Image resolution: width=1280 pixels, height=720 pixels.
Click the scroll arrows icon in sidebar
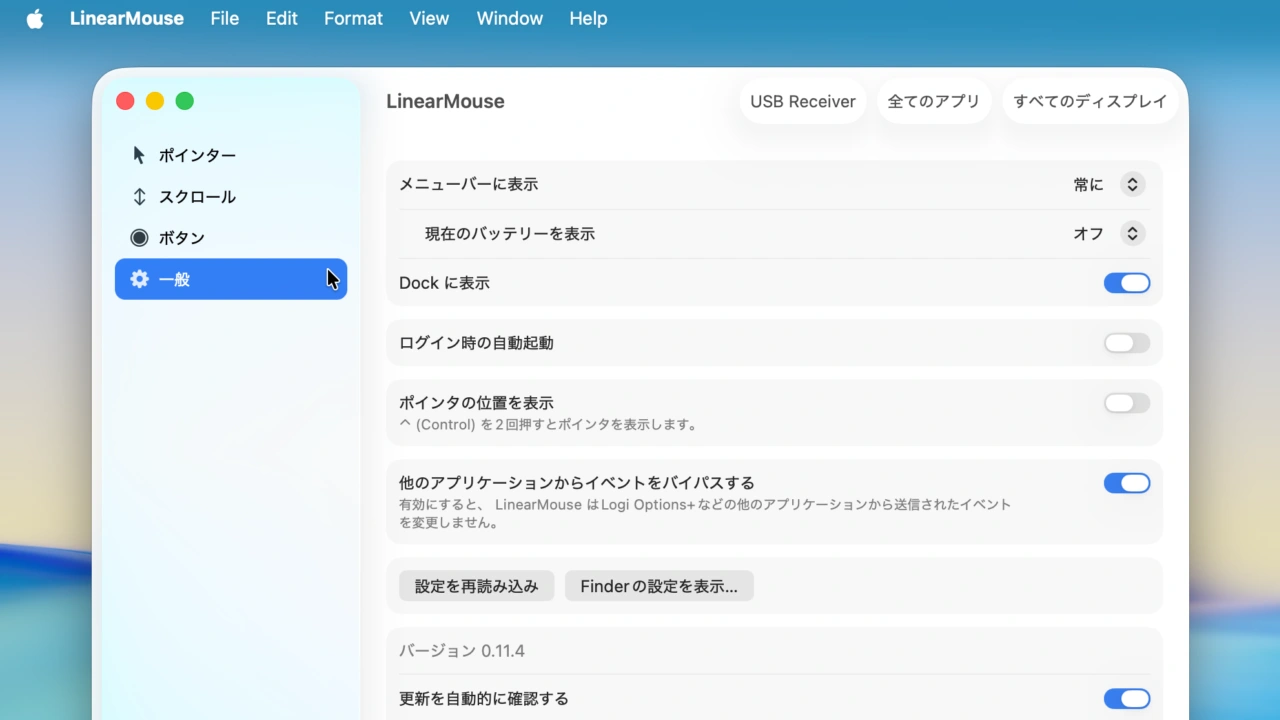pyautogui.click(x=139, y=197)
